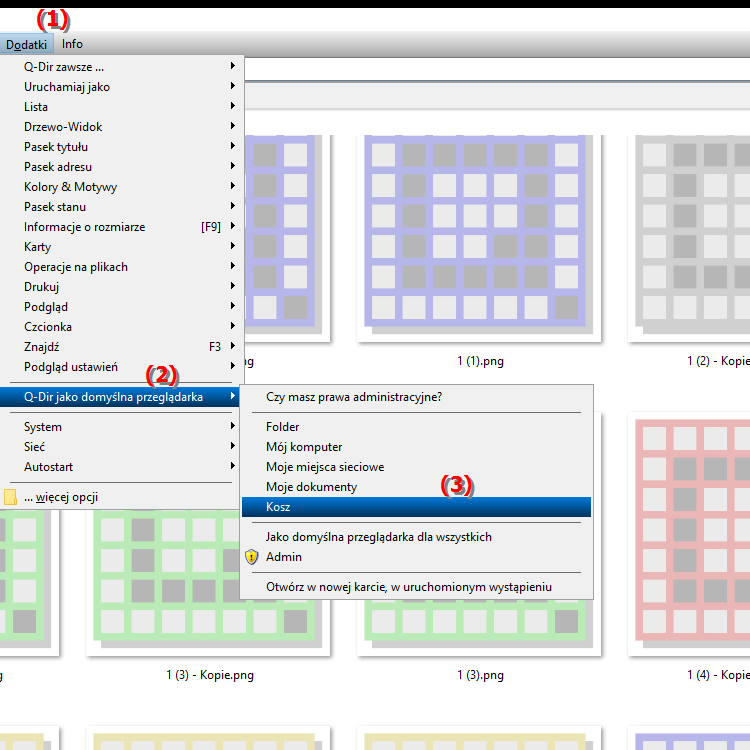Open the 'Pasek tytułu' submenu
Image resolution: width=750 pixels, height=750 pixels.
(122, 147)
